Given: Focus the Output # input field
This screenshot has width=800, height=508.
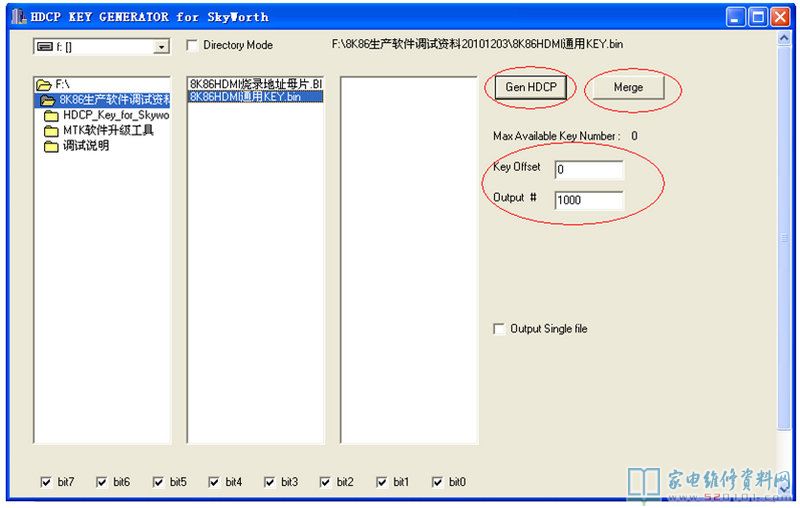Looking at the screenshot, I should 589,200.
